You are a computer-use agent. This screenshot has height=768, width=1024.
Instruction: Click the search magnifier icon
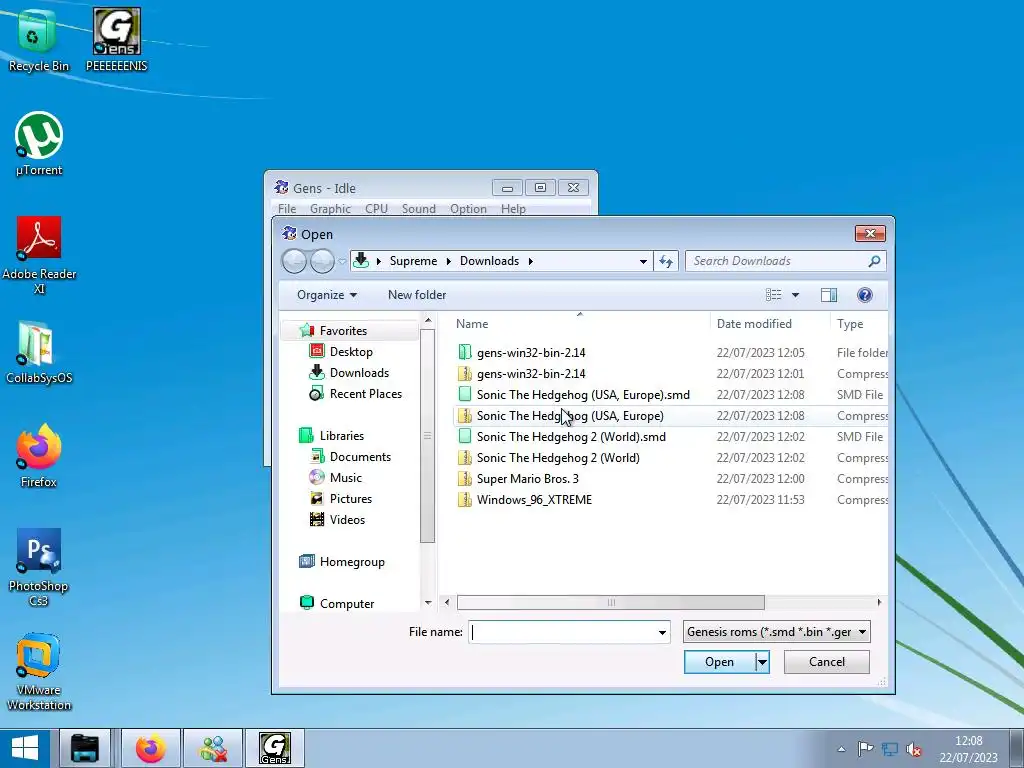click(x=874, y=261)
